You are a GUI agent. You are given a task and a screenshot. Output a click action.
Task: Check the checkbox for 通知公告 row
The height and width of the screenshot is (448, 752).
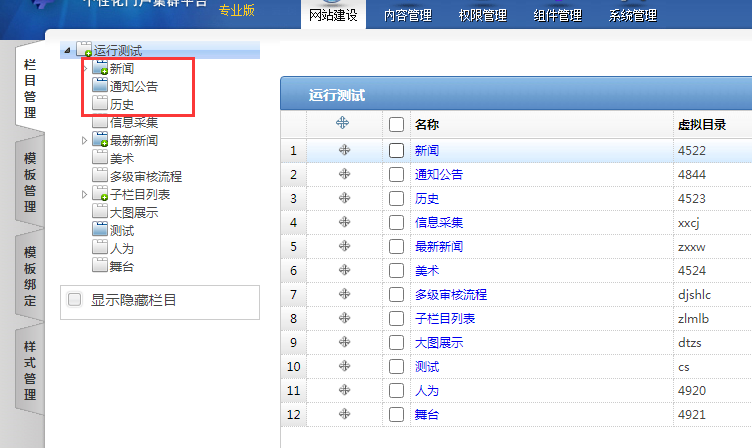(x=396, y=174)
